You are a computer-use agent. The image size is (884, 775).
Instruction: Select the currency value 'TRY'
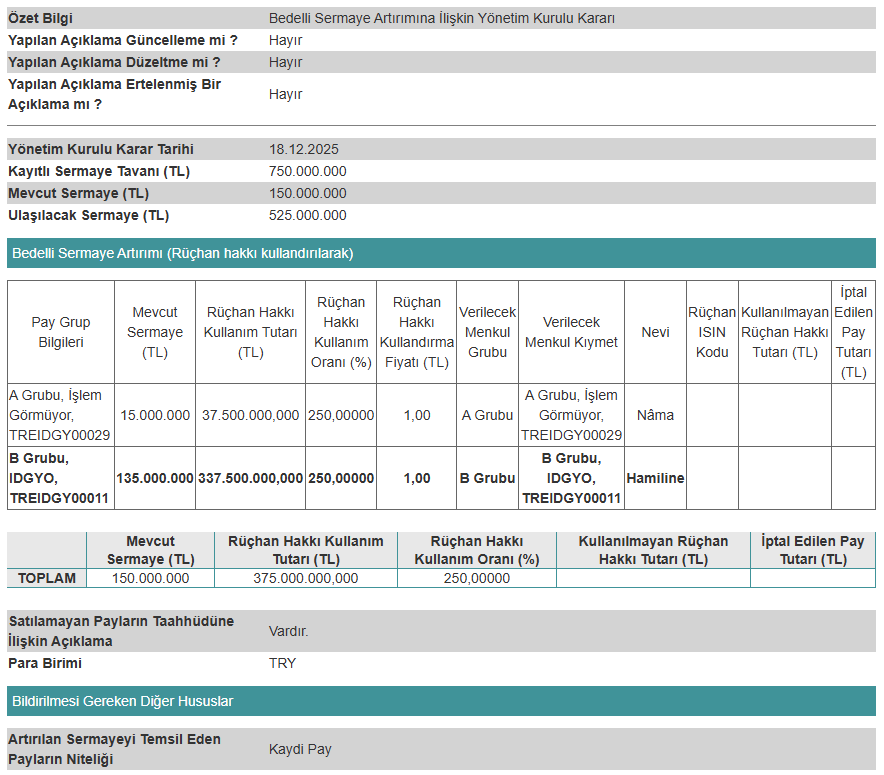click(283, 663)
